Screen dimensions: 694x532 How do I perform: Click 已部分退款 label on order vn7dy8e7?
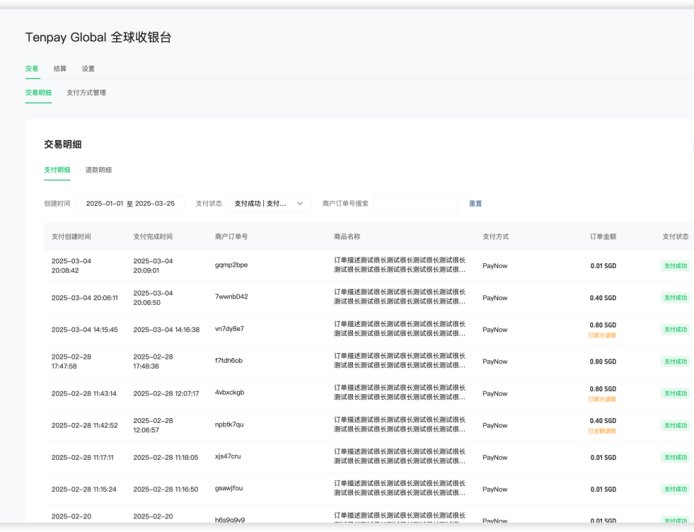point(602,335)
